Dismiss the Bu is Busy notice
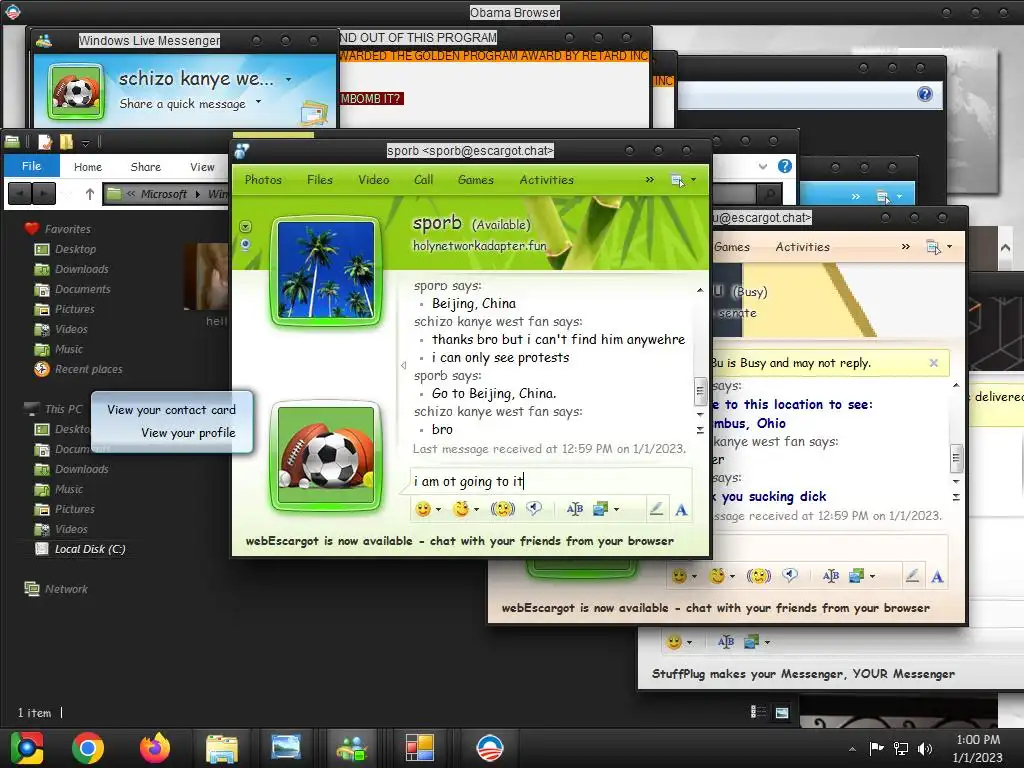This screenshot has width=1024, height=768. click(x=934, y=363)
